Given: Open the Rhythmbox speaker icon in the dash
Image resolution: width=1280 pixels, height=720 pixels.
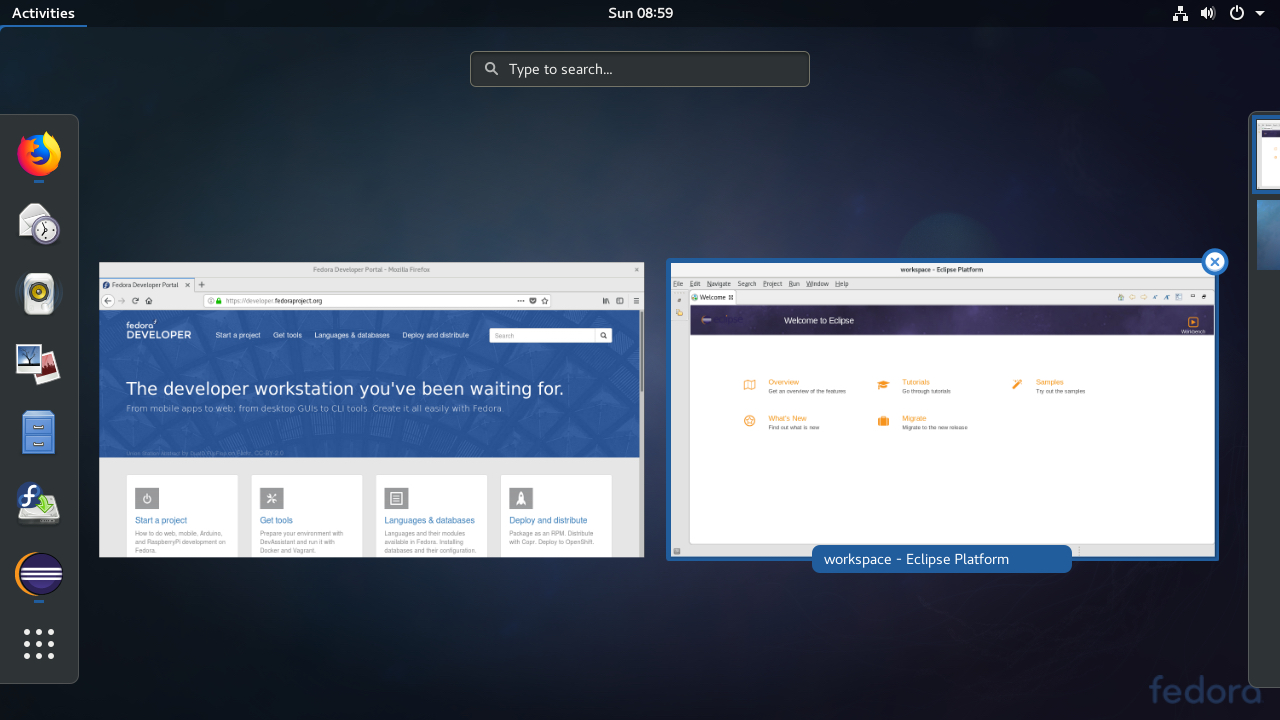Looking at the screenshot, I should click(39, 294).
